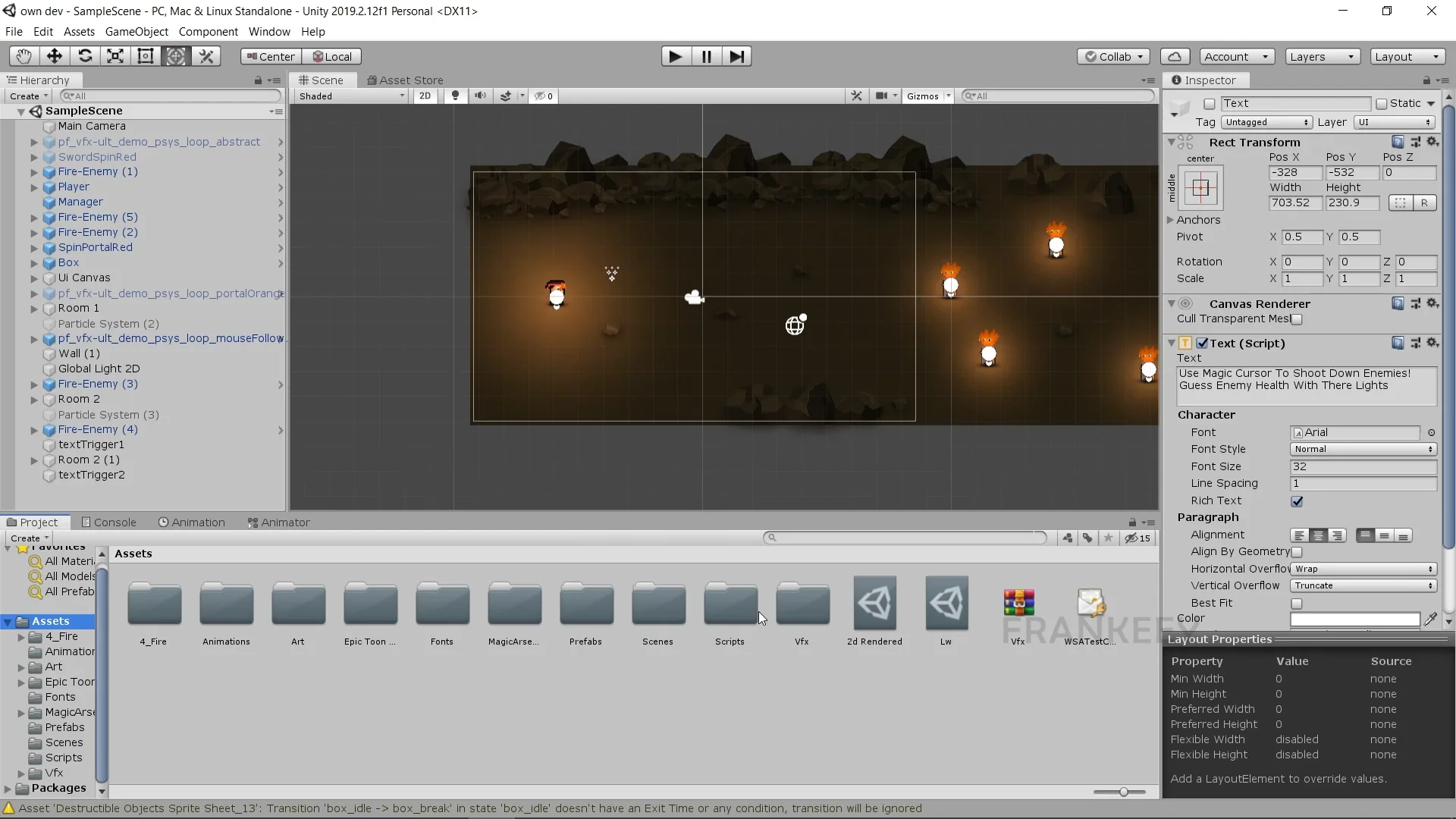Open custom editor tools icon
Image resolution: width=1456 pixels, height=819 pixels.
[x=206, y=56]
